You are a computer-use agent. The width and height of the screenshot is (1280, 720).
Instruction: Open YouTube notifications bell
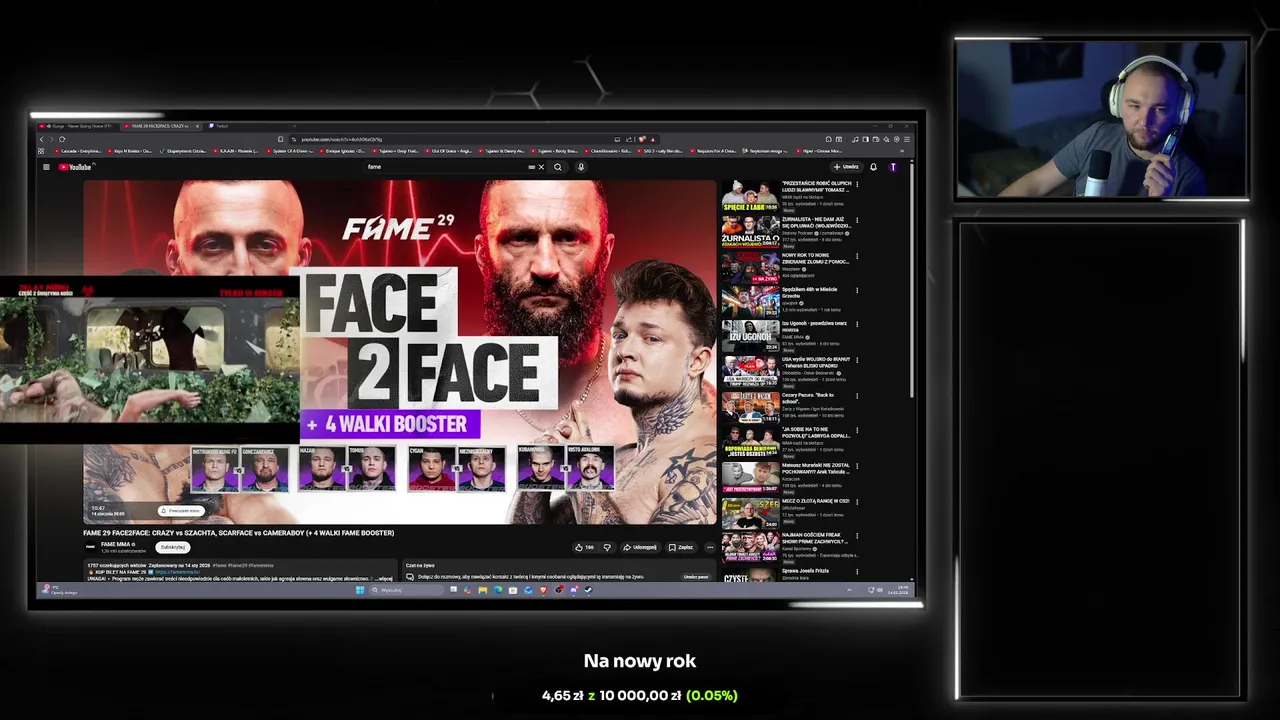[873, 167]
